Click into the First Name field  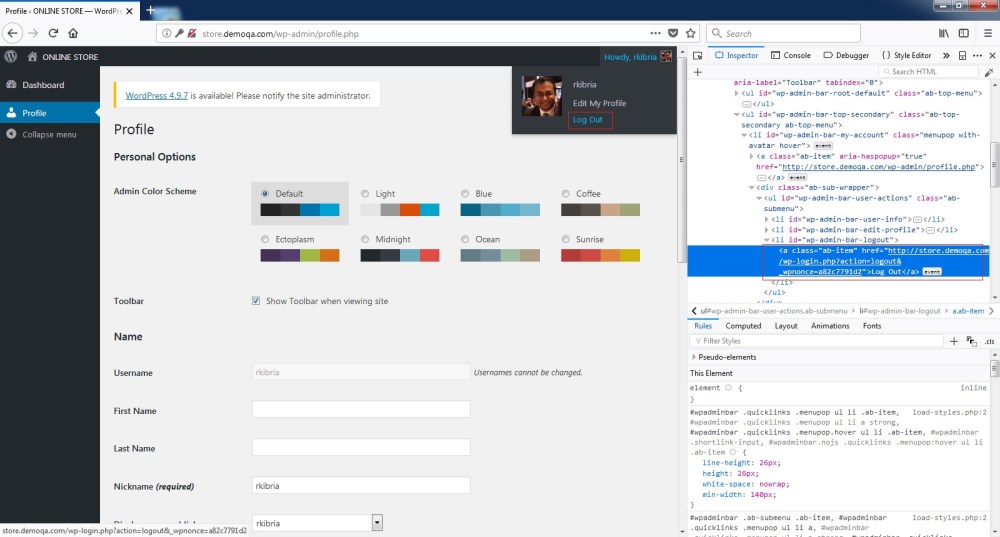[x=361, y=410]
